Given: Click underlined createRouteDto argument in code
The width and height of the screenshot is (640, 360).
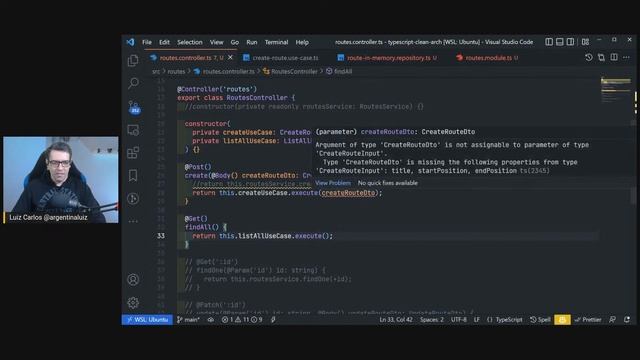Looking at the screenshot, I should (348, 193).
